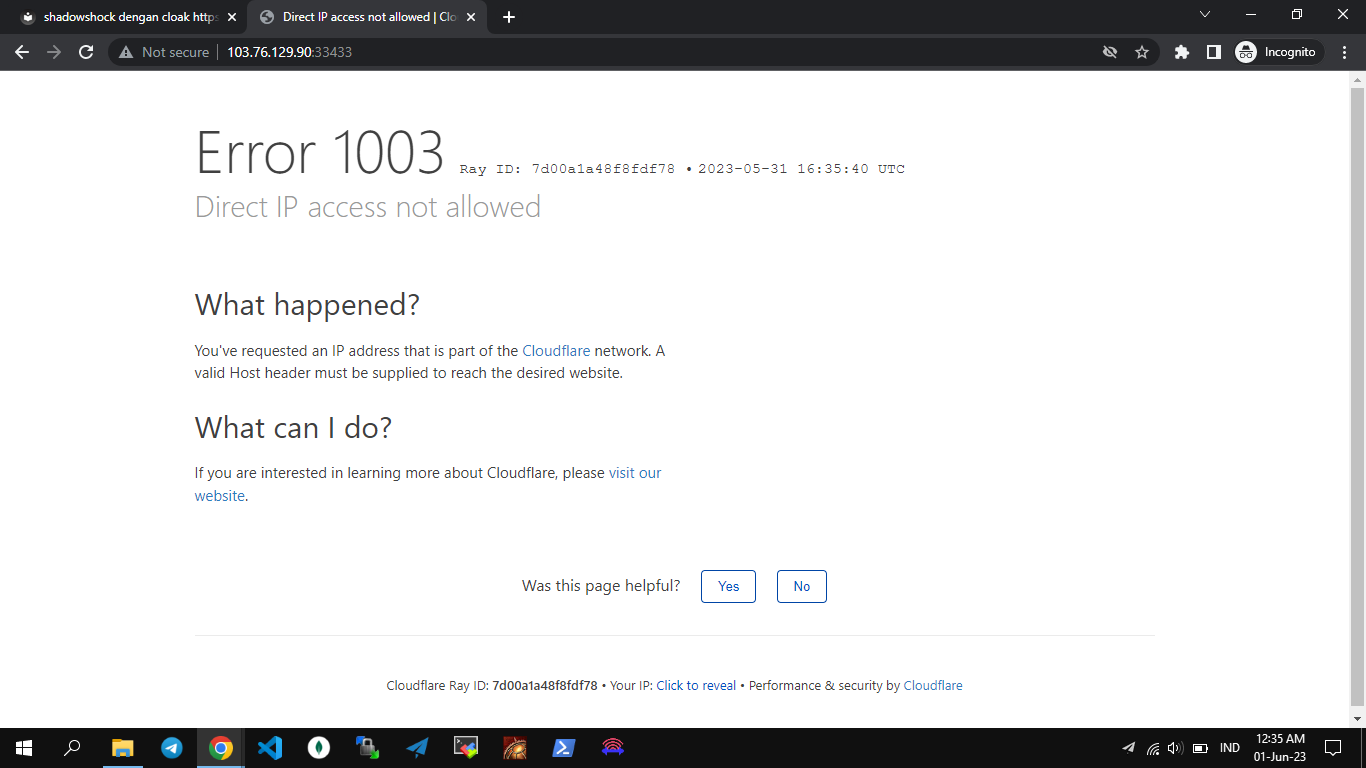Click the No feedback button
Screen dimensions: 1366x768
(801, 586)
